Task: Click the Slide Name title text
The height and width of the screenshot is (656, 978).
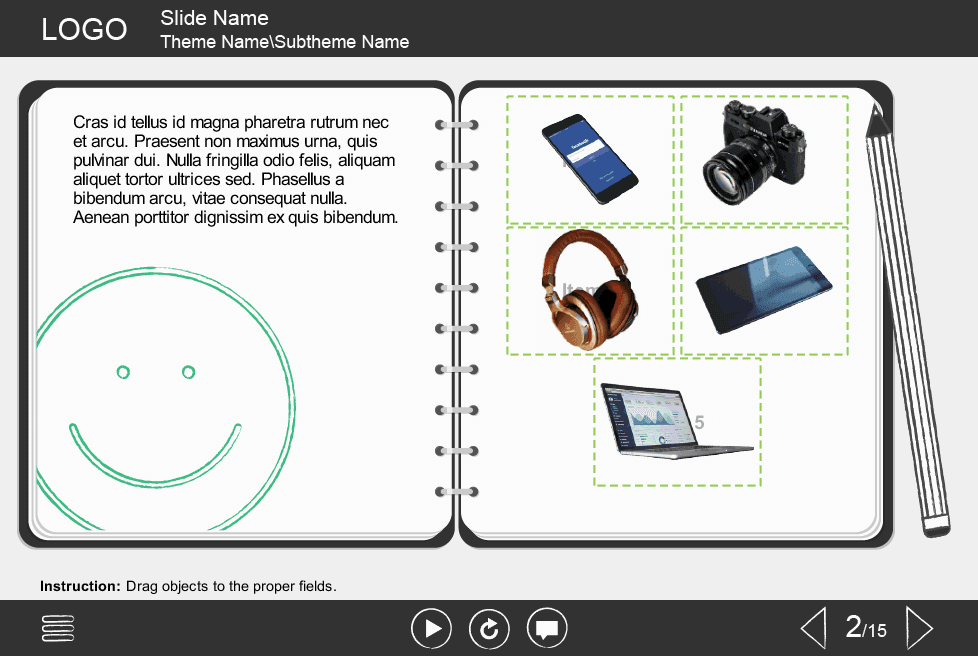Action: pos(214,18)
